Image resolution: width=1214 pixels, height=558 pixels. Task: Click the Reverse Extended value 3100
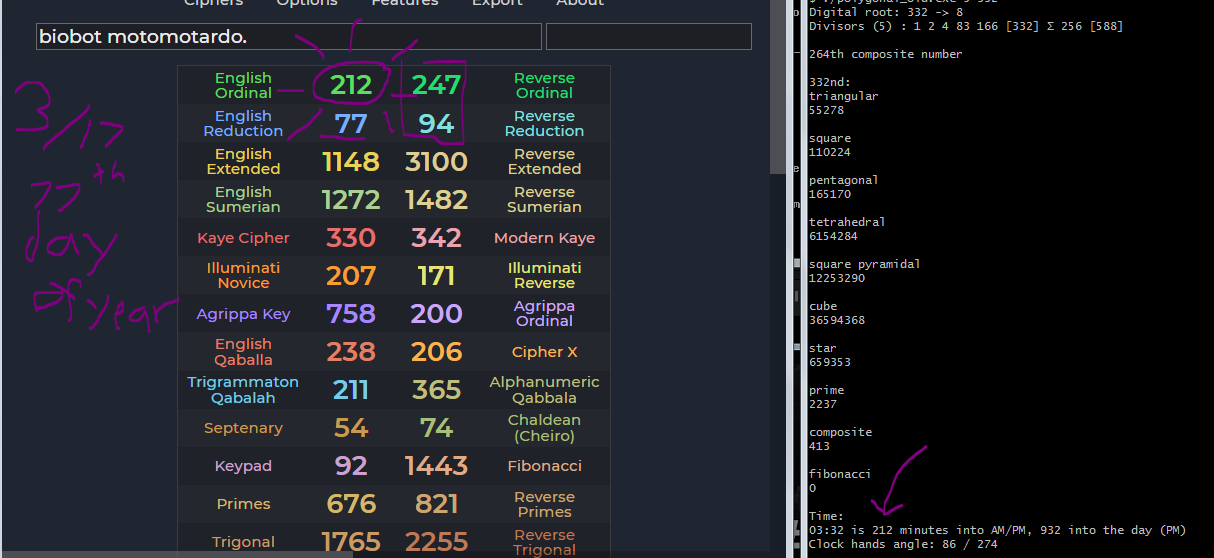pyautogui.click(x=436, y=161)
